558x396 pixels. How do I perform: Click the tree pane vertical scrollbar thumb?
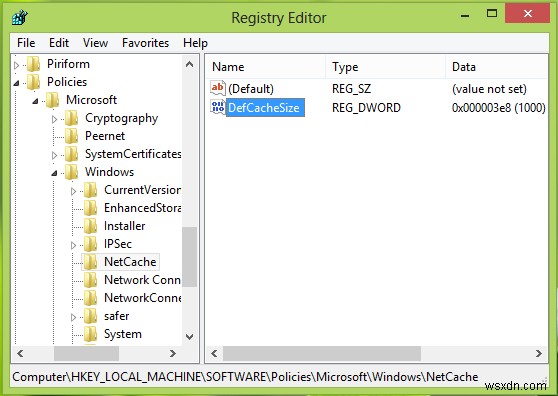(190, 257)
